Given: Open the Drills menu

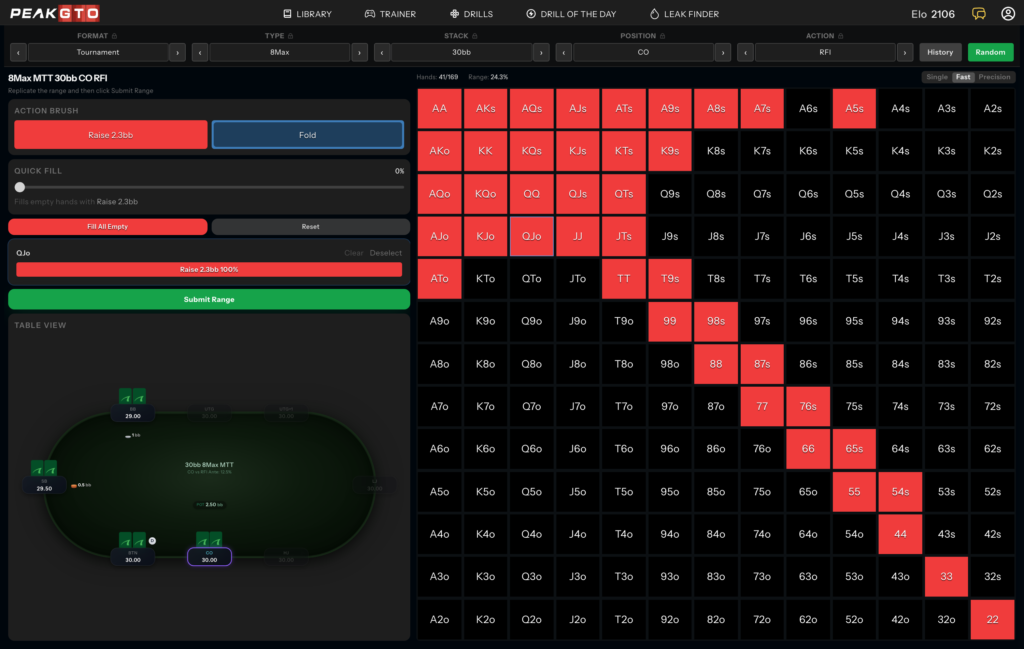Looking at the screenshot, I should [x=471, y=14].
